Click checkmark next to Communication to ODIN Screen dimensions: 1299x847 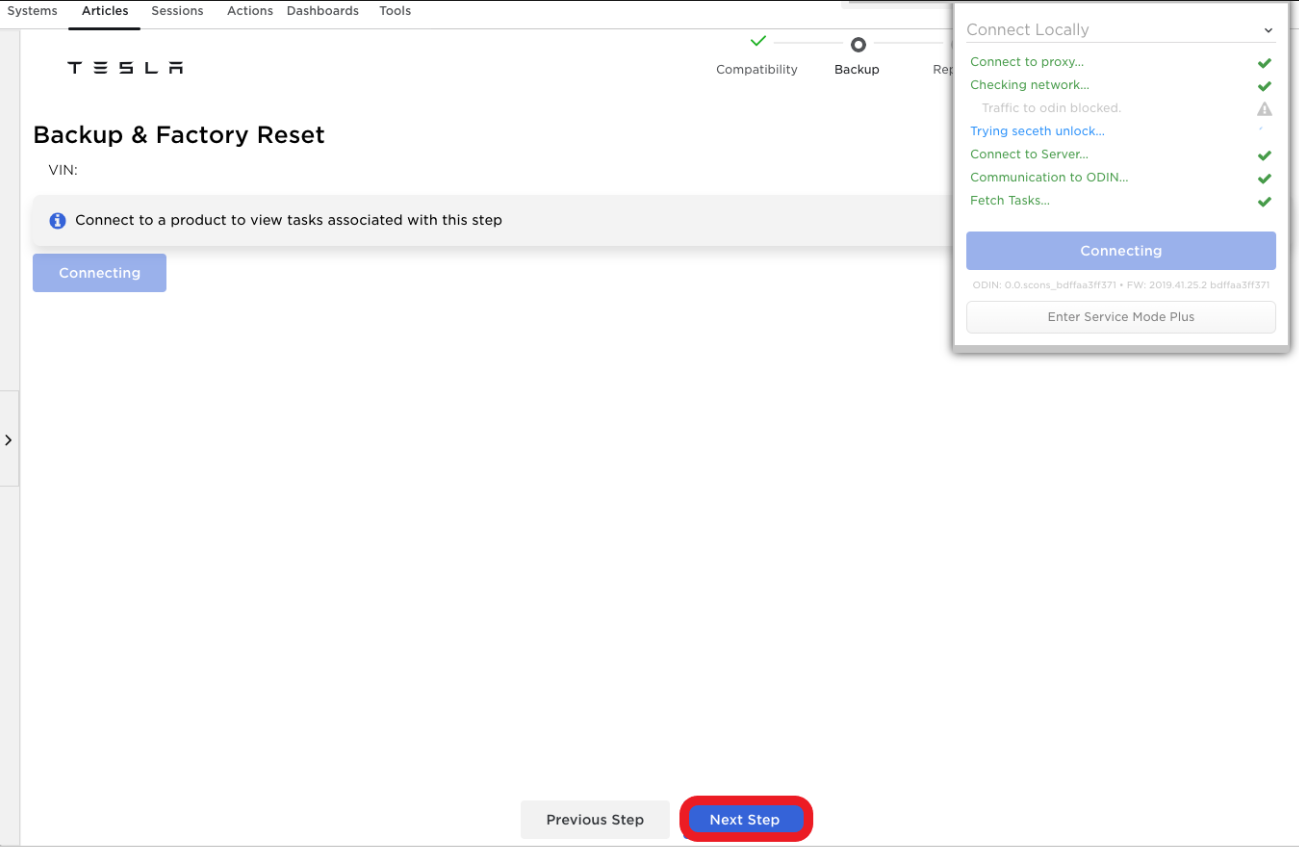(x=1264, y=179)
